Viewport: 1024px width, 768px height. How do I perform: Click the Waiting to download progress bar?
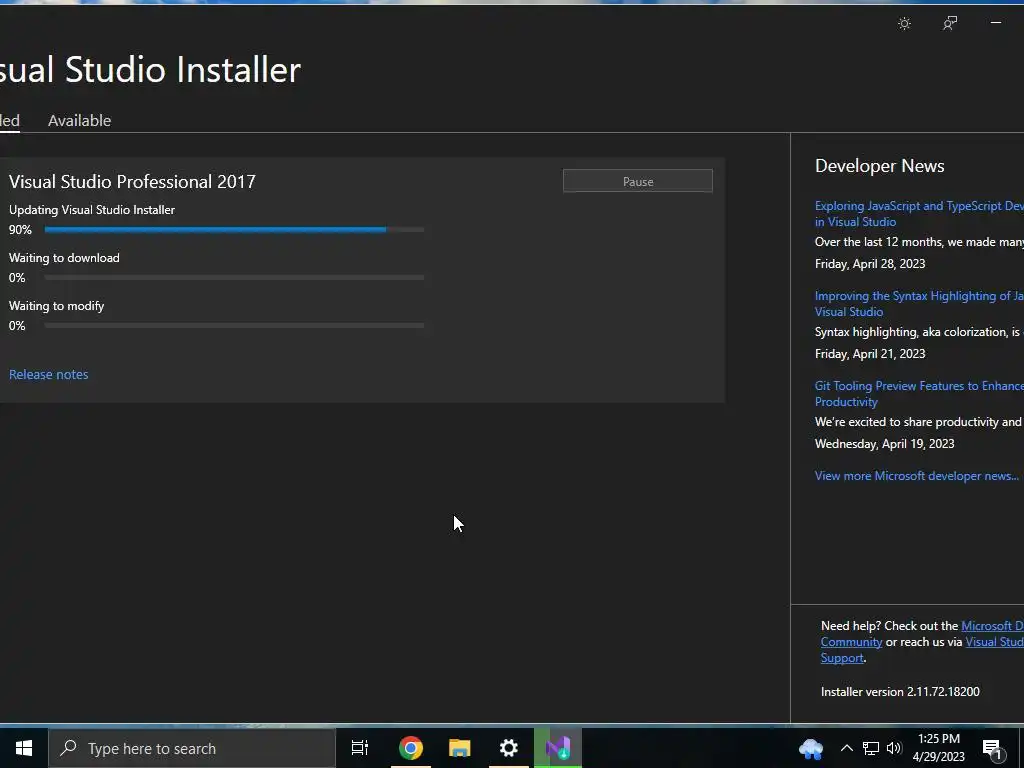tap(234, 278)
